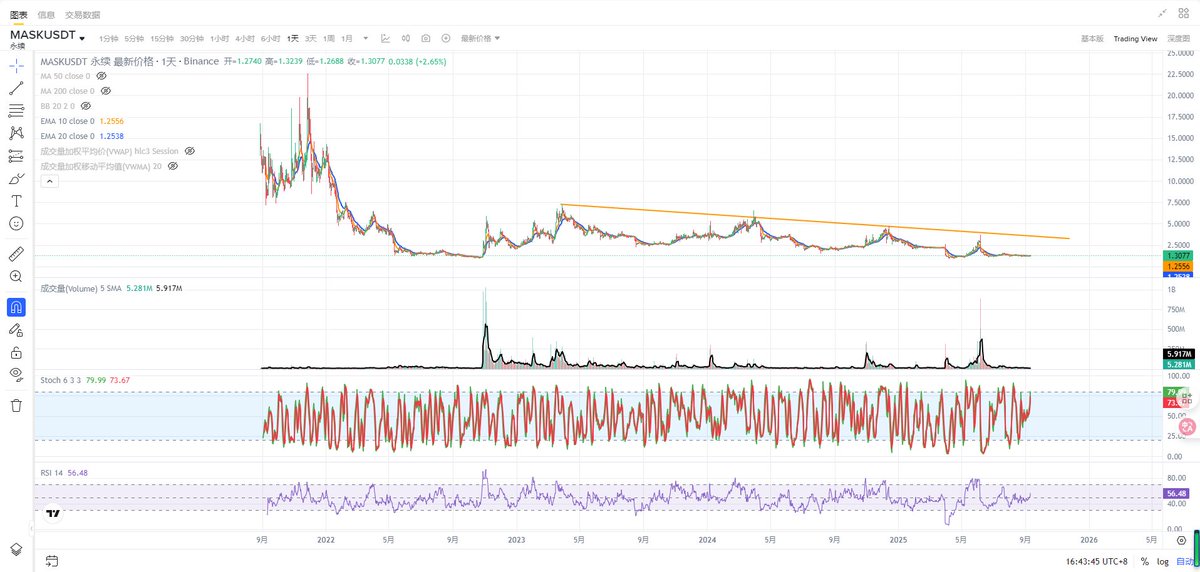This screenshot has width=1200, height=572.
Task: Show the hidden VWMA 20 indicator
Action: click(x=172, y=166)
